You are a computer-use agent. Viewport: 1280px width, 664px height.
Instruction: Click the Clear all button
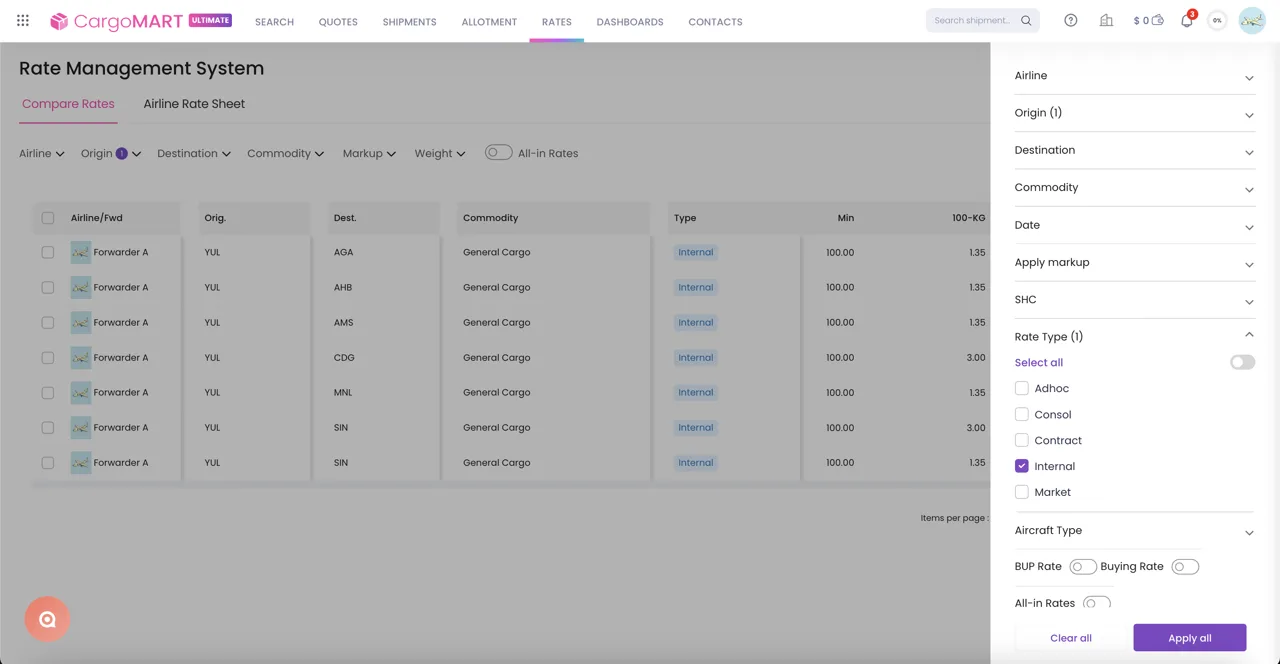pos(1070,638)
